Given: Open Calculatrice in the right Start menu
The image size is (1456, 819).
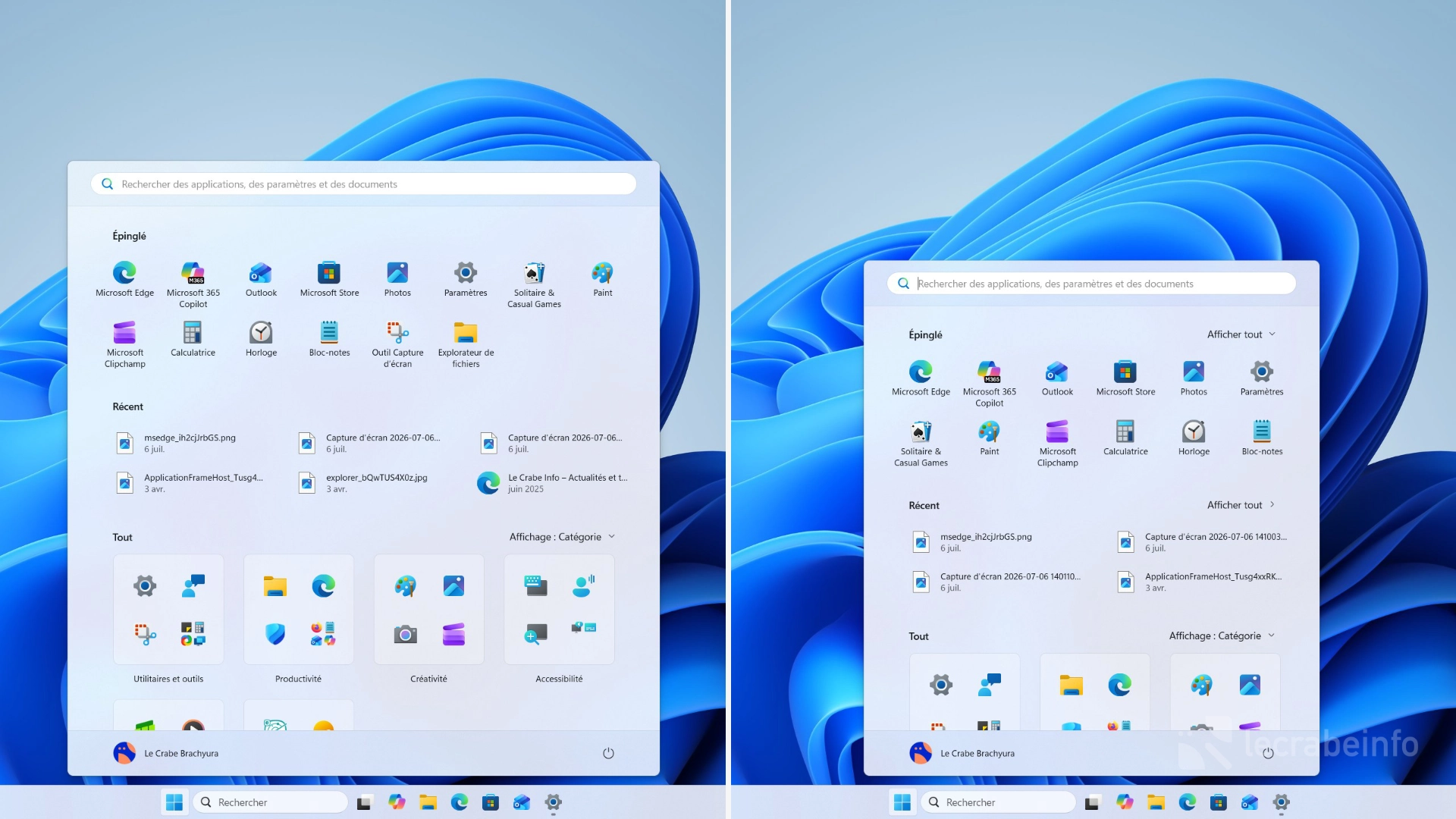Looking at the screenshot, I should coord(1125,438).
